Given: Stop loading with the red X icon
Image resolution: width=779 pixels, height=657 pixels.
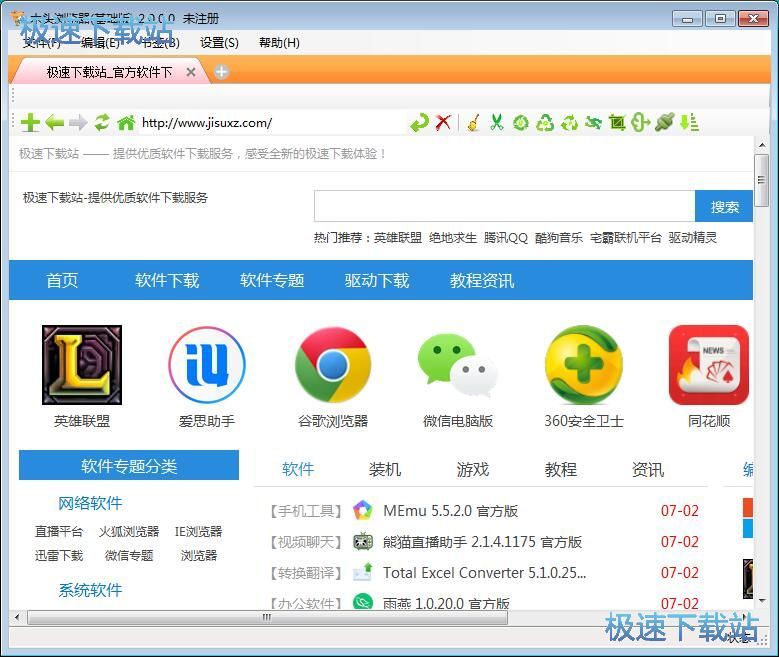Looking at the screenshot, I should coord(443,122).
